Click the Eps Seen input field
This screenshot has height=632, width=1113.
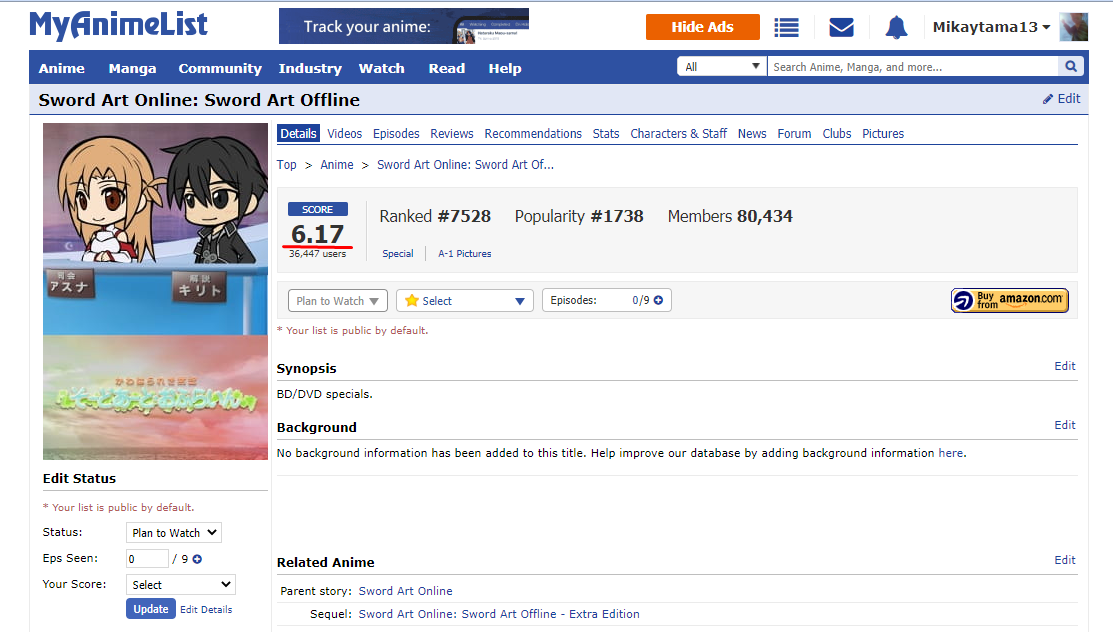147,559
